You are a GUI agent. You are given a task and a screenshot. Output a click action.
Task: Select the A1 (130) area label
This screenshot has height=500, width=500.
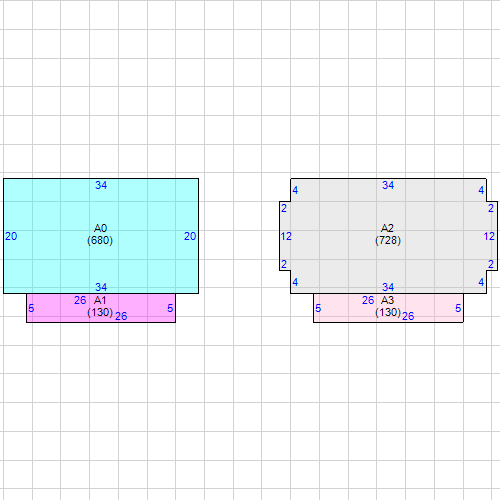(100, 306)
